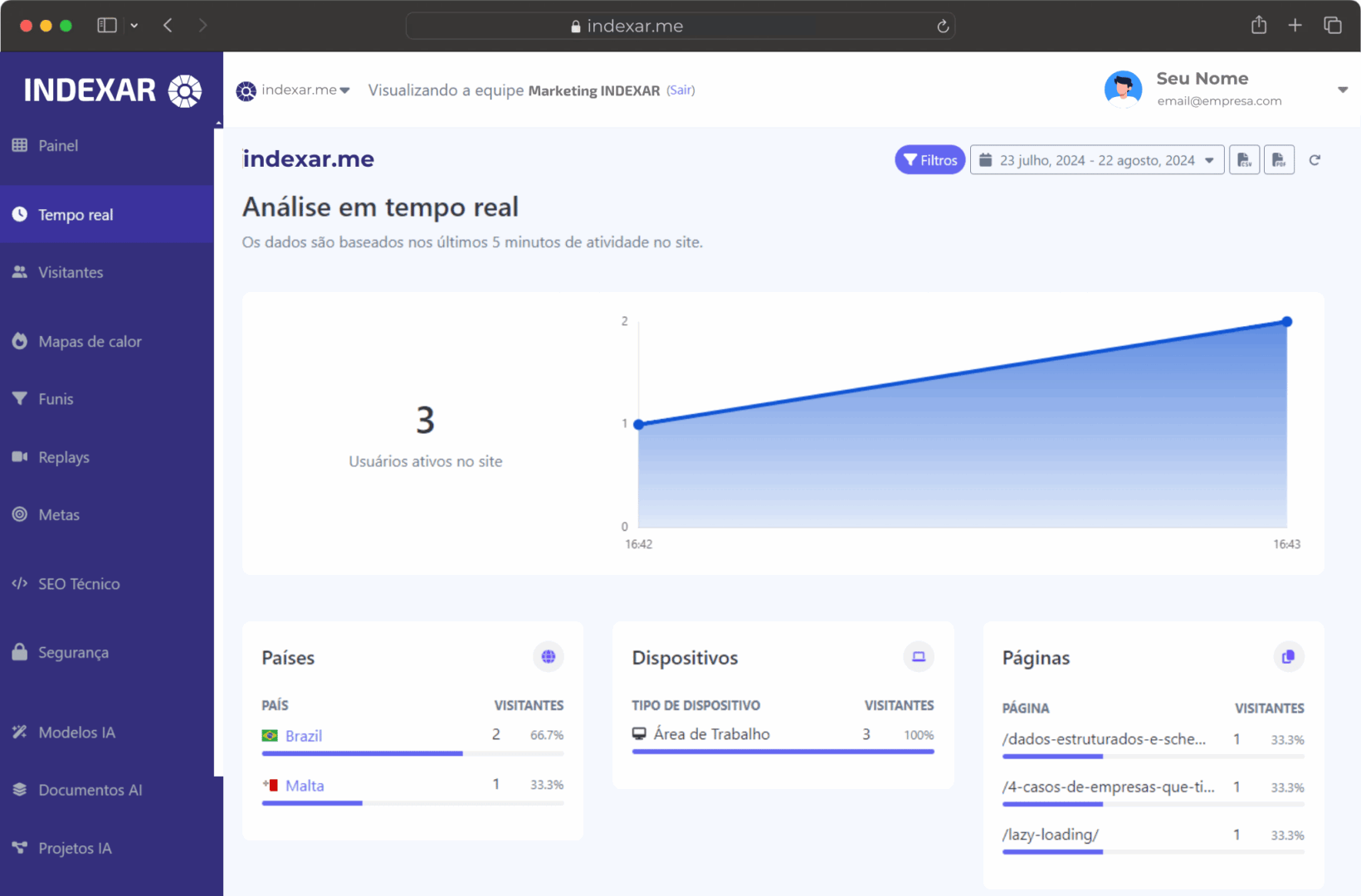Click the laptop icon in Dispositivos card
1361x896 pixels.
coord(919,657)
